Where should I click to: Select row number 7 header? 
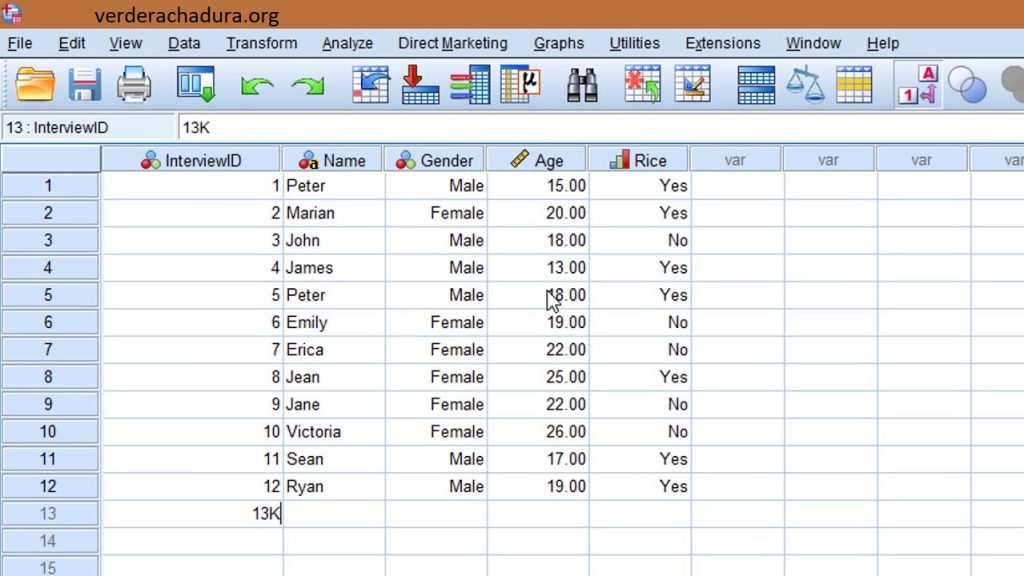50,349
